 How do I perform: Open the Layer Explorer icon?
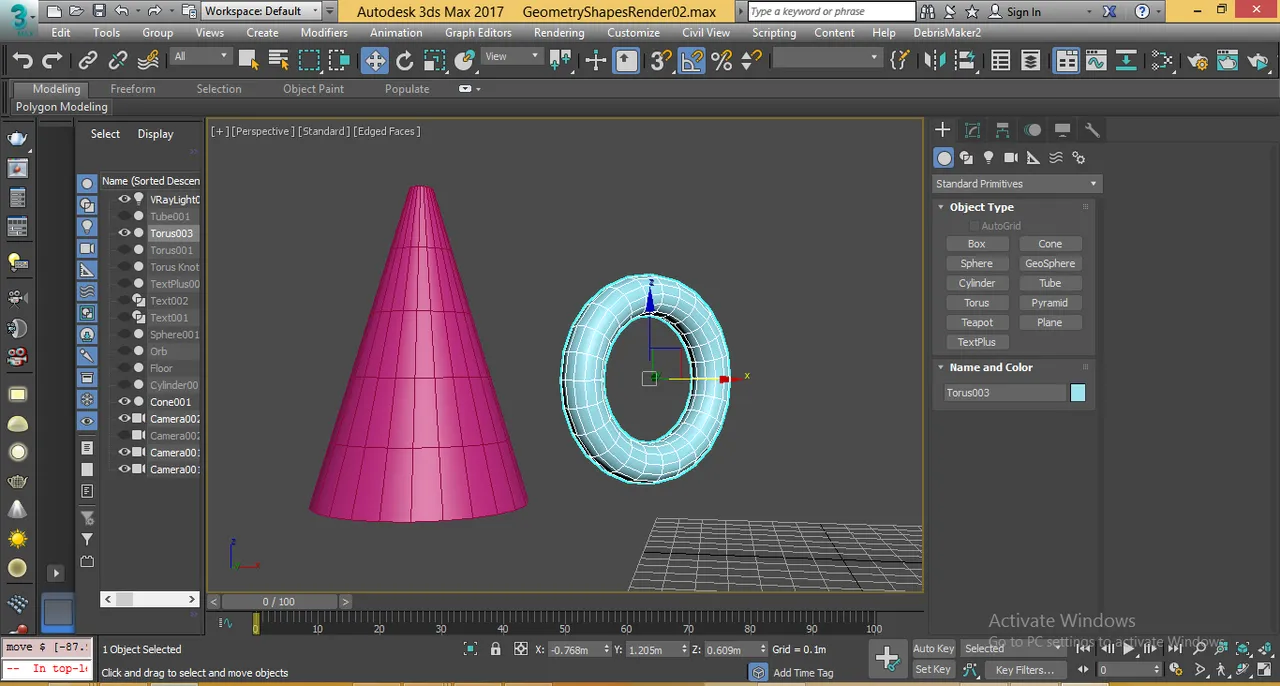click(x=1030, y=61)
